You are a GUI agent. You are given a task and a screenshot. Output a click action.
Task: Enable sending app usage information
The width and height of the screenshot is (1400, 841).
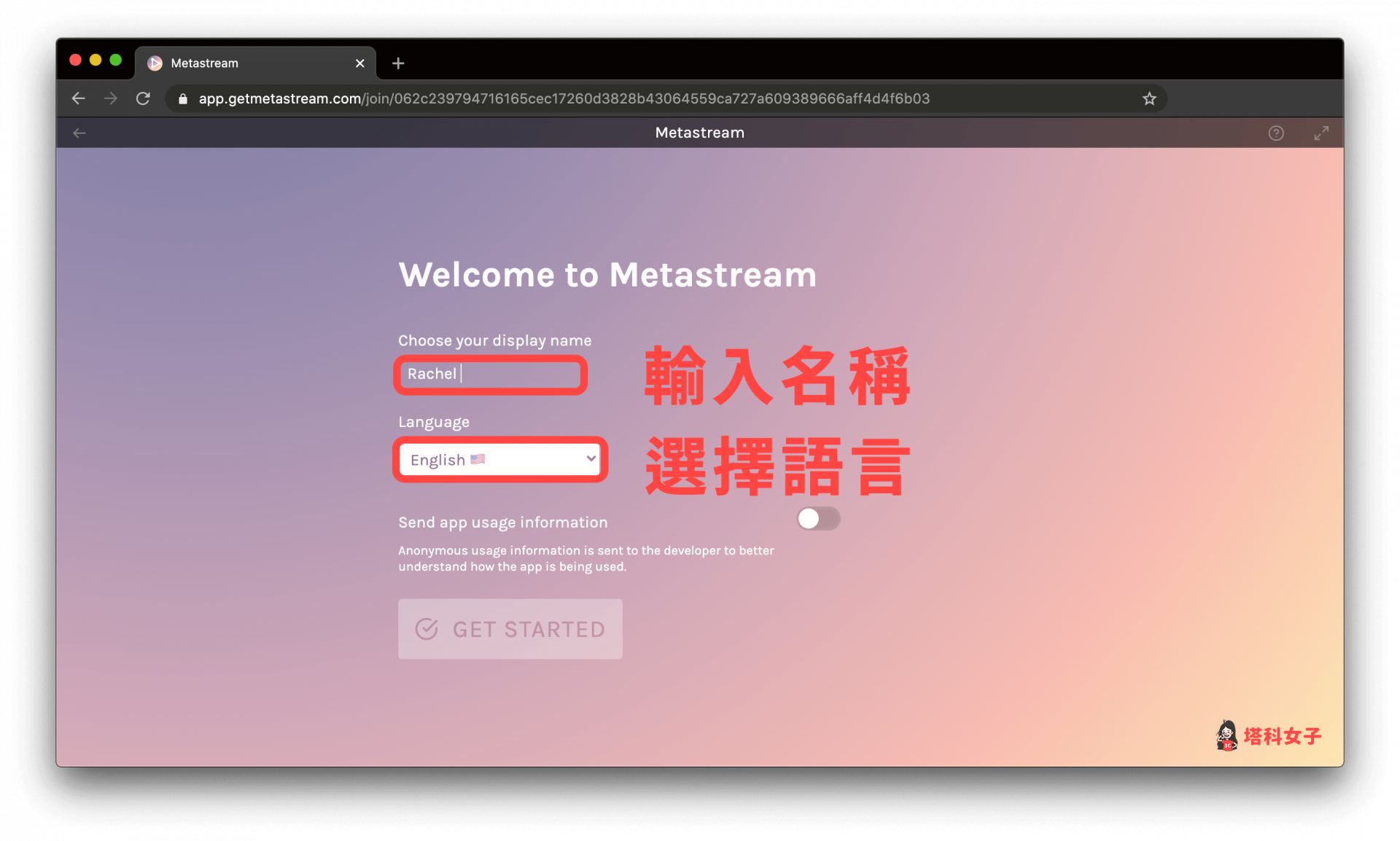pyautogui.click(x=818, y=519)
